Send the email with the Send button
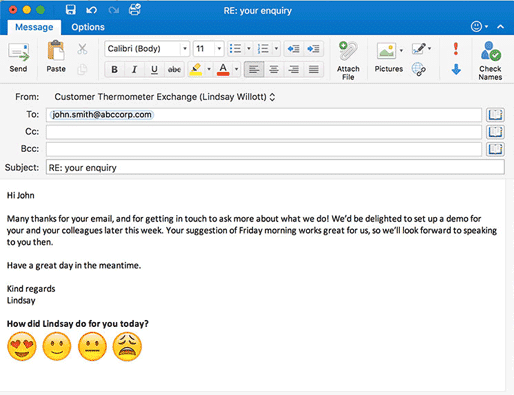 [x=18, y=57]
